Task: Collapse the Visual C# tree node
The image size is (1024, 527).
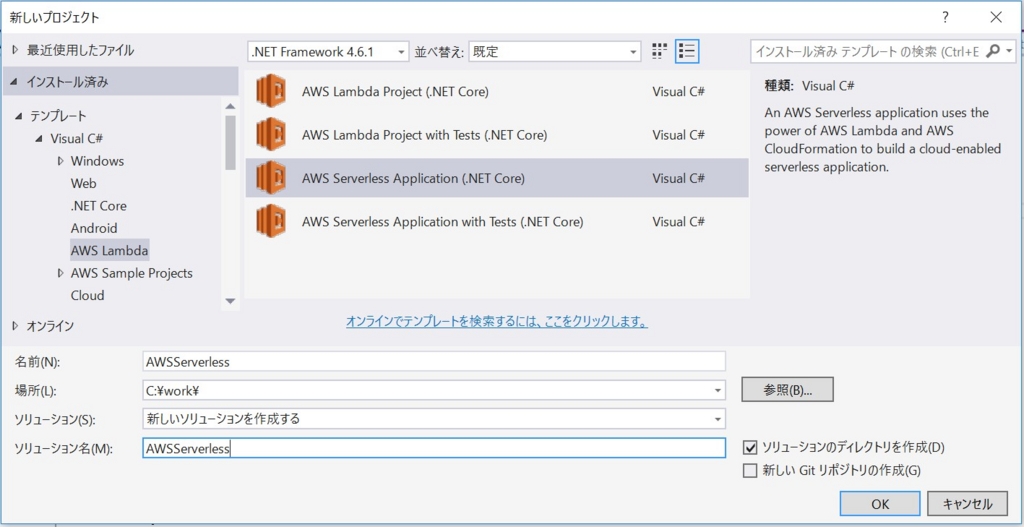Action: click(39, 138)
